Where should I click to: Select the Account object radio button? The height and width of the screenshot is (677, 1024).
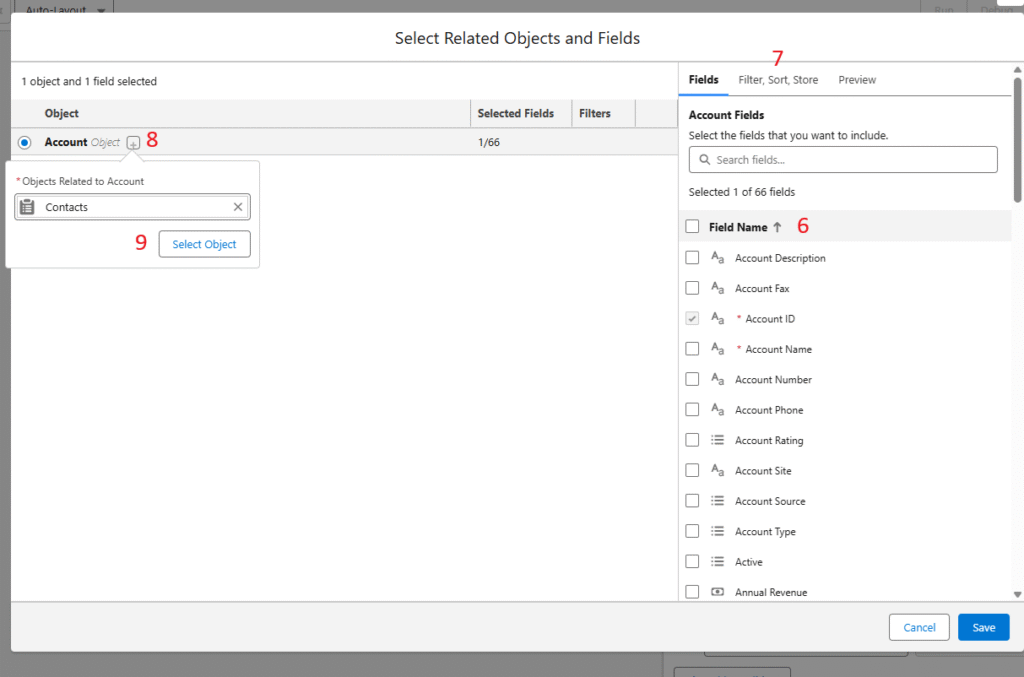[25, 142]
